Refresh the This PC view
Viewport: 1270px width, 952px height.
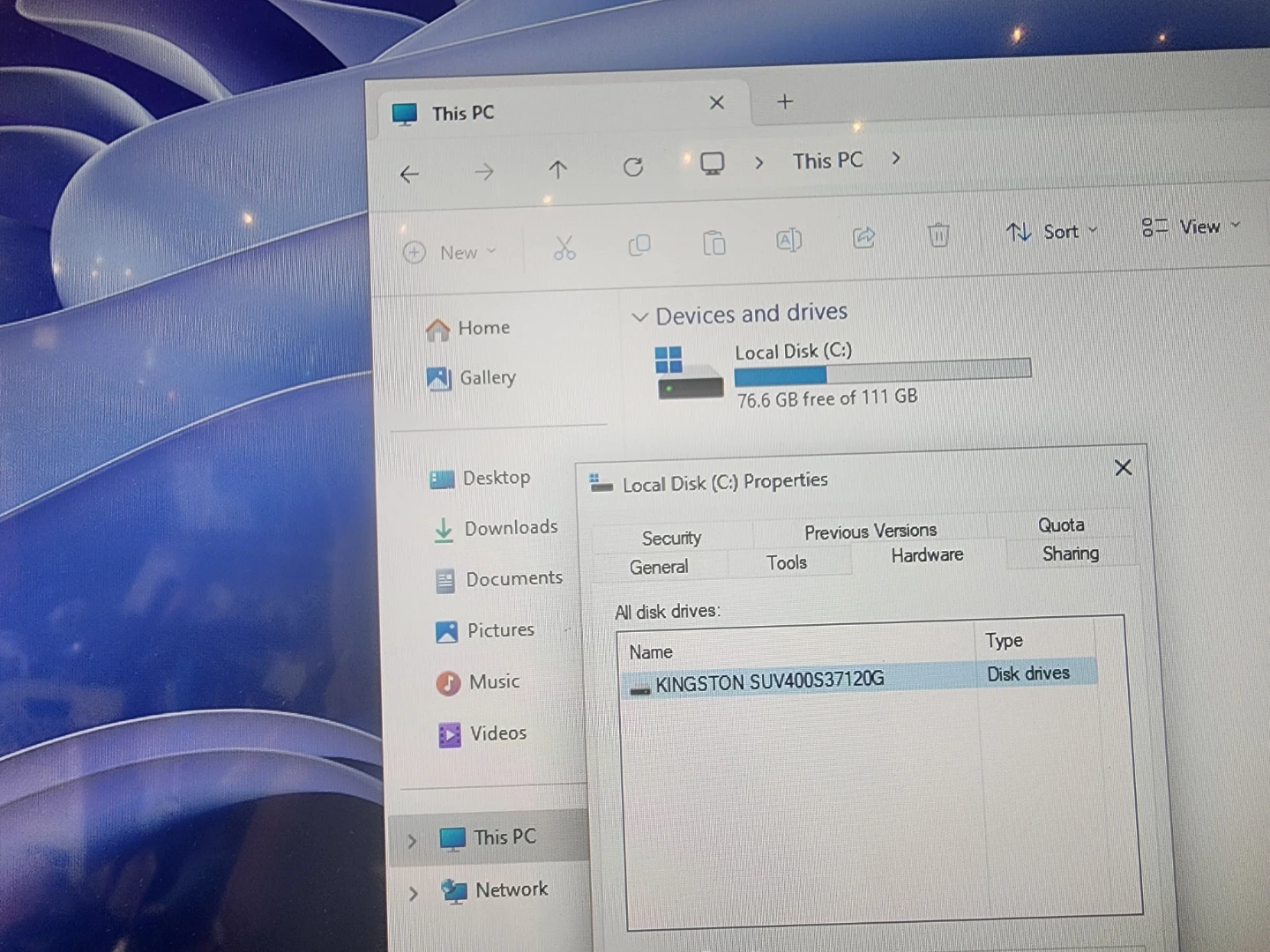click(x=633, y=167)
